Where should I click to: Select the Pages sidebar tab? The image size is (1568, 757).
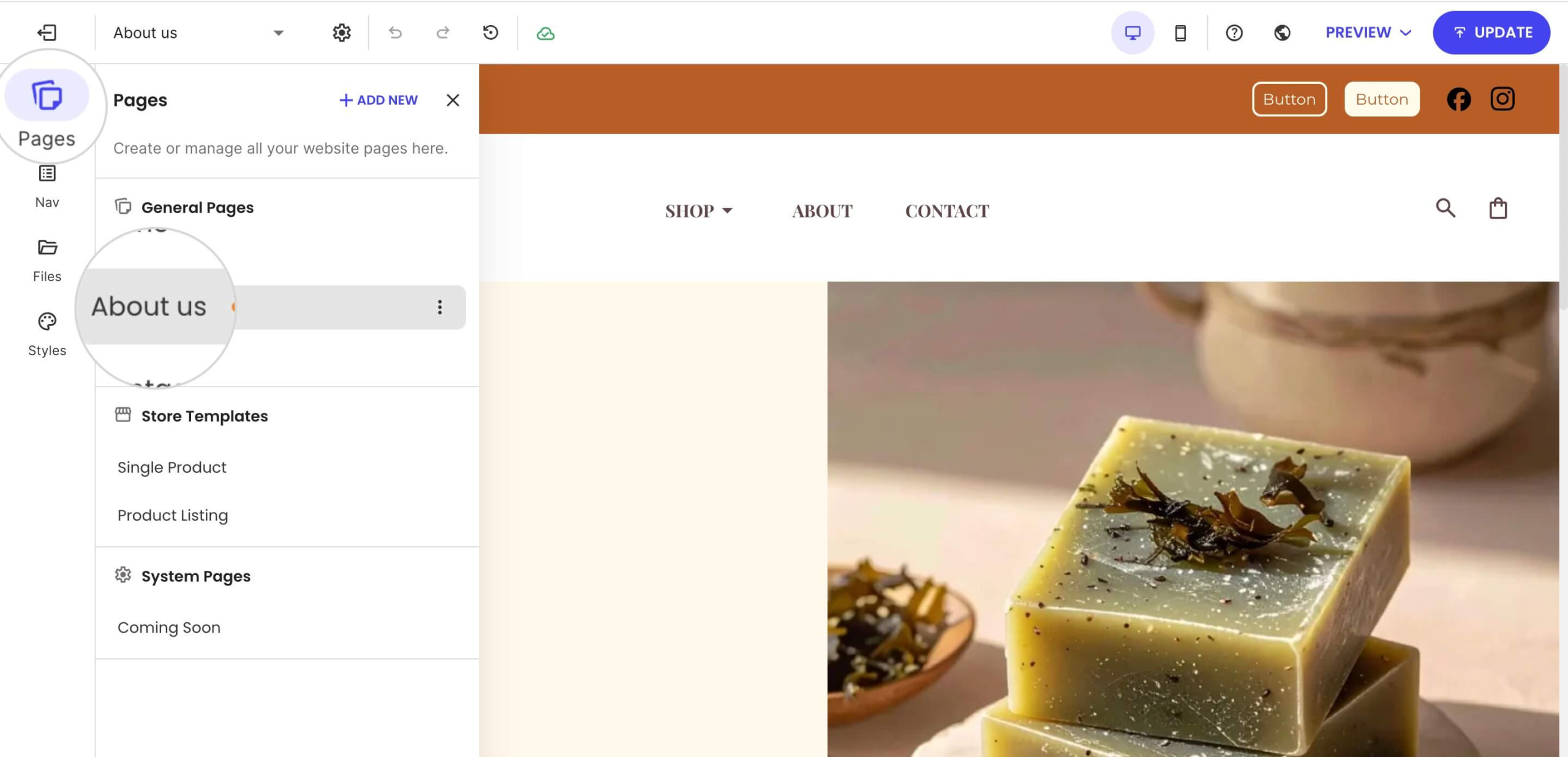coord(47,111)
